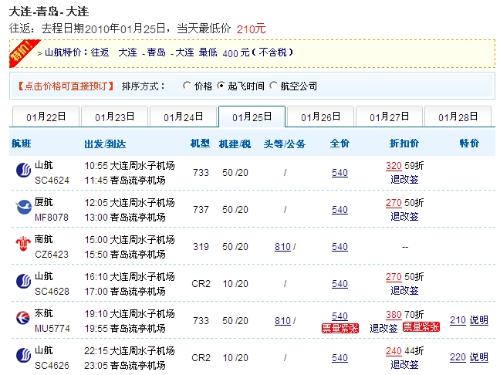Book discount price 270 for MF8078
The height and width of the screenshot is (375, 500).
tap(393, 203)
